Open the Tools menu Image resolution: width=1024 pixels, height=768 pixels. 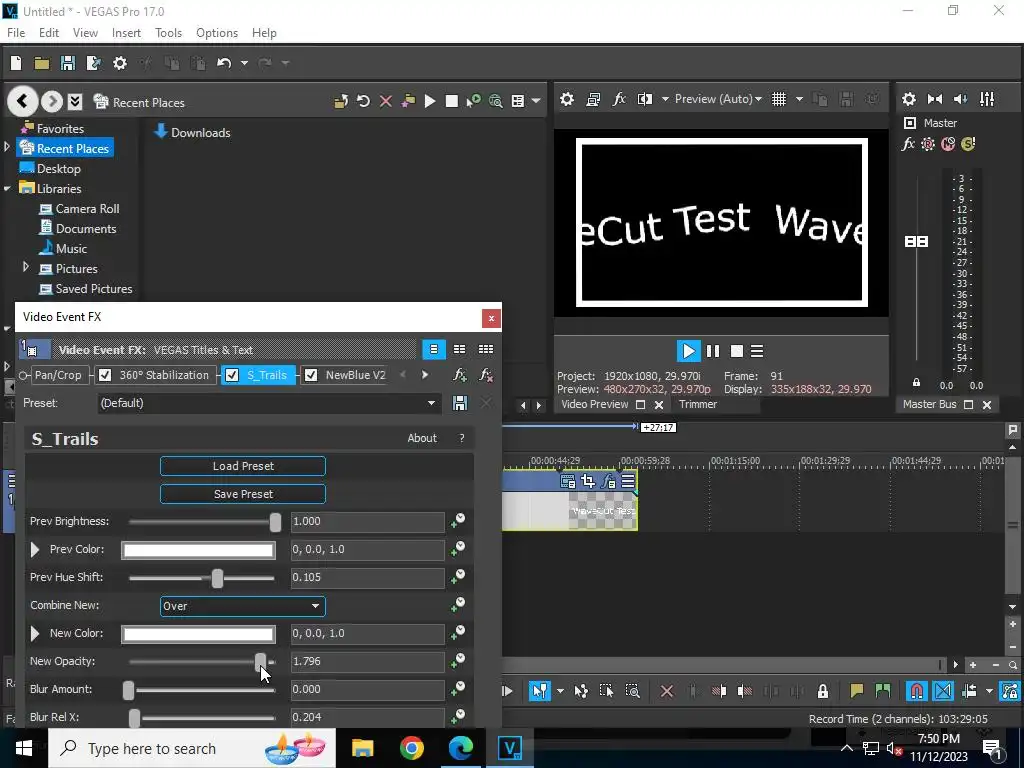tap(168, 33)
